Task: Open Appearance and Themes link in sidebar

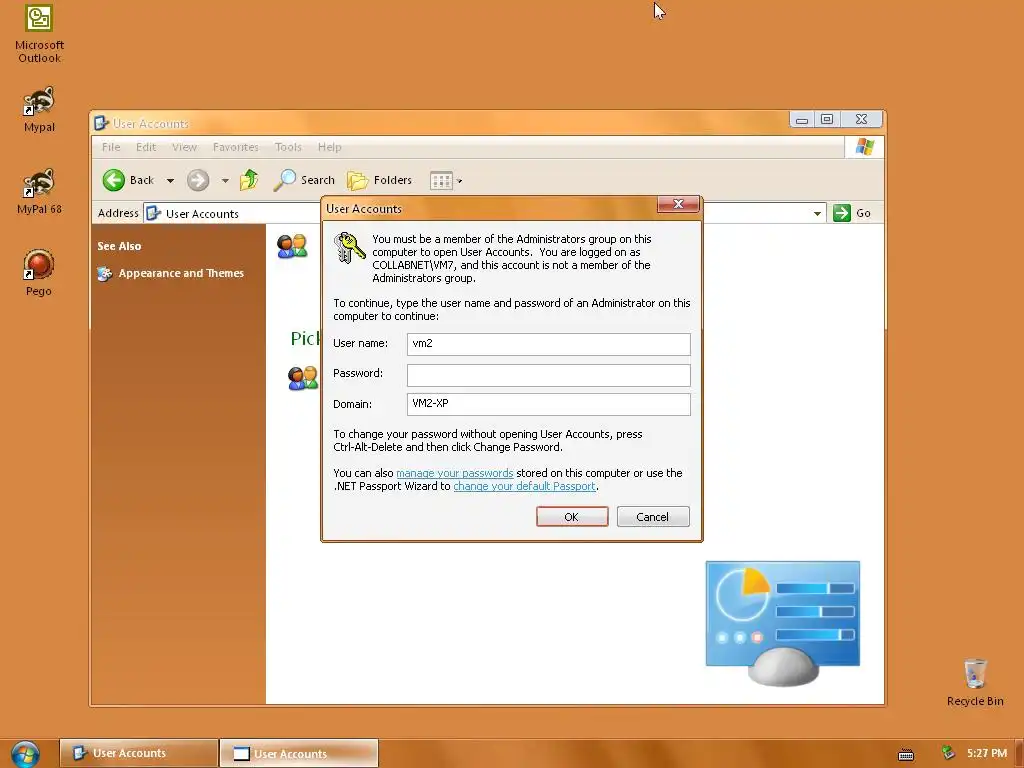Action: (181, 273)
